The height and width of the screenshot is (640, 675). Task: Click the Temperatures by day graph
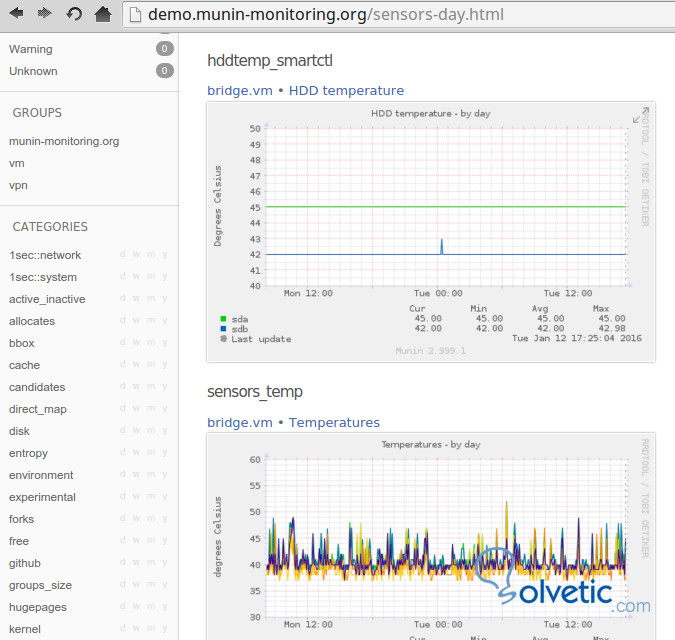[431, 536]
